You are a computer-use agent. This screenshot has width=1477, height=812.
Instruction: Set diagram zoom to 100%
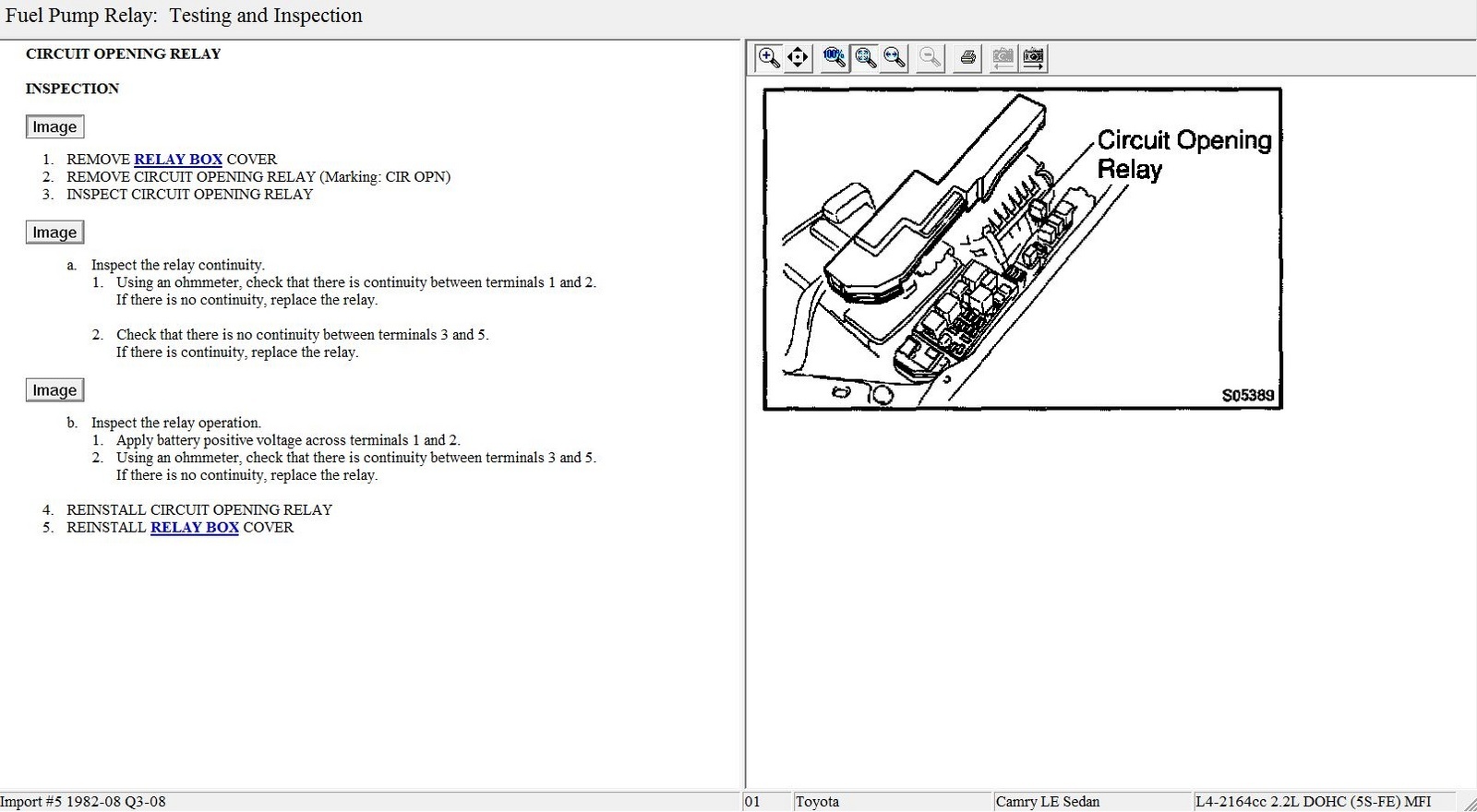tap(835, 58)
